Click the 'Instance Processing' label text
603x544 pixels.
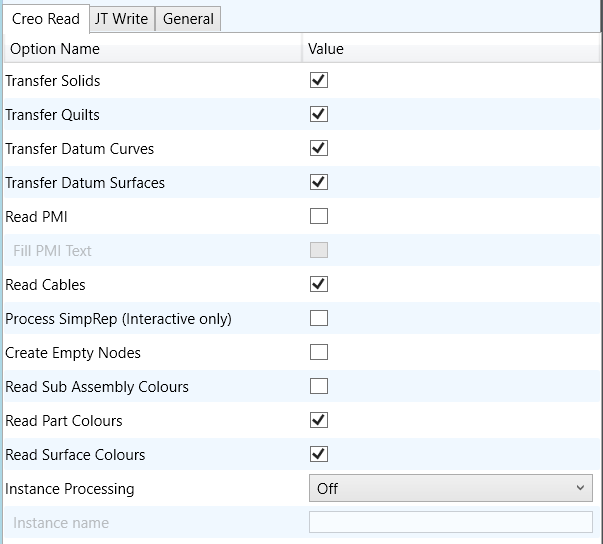(x=70, y=489)
